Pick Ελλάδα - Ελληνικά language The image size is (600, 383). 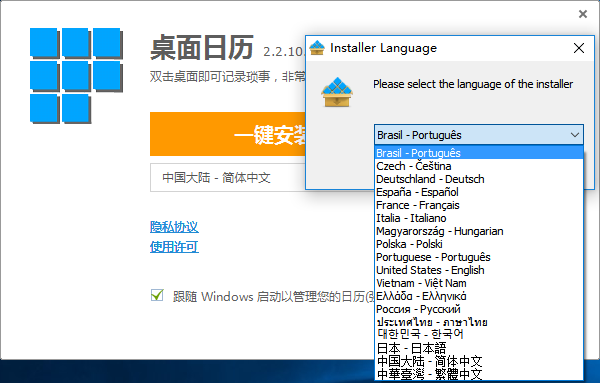(x=479, y=296)
